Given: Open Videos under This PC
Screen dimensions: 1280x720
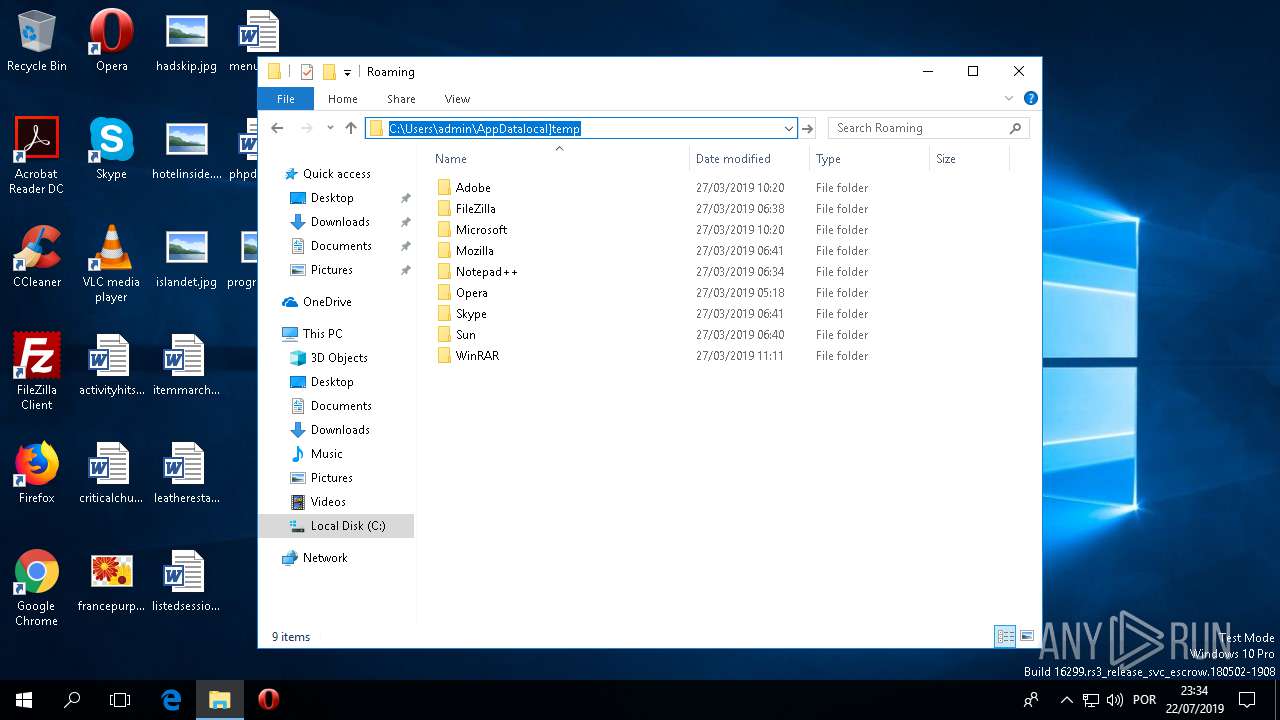Looking at the screenshot, I should [318, 502].
